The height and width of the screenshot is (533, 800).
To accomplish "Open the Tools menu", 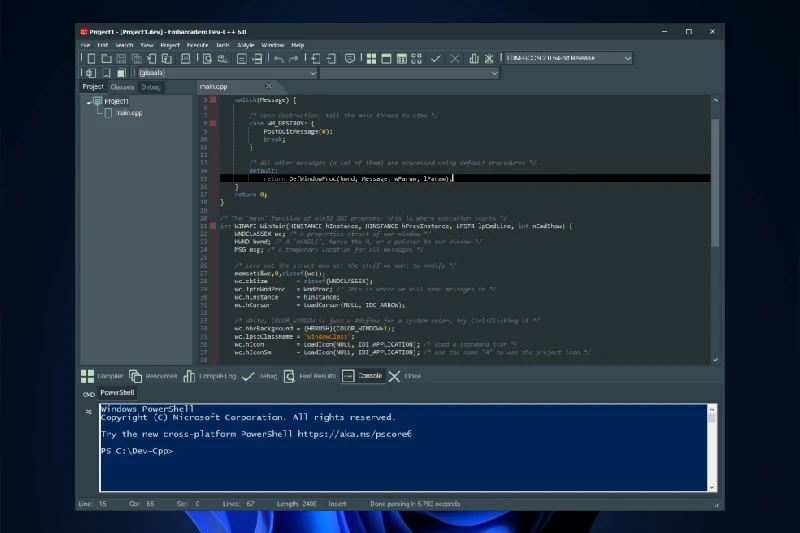I will click(223, 45).
